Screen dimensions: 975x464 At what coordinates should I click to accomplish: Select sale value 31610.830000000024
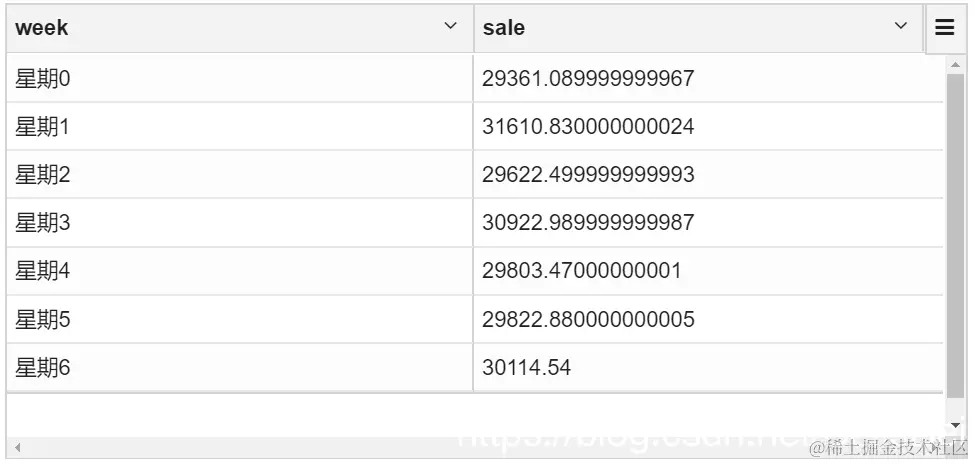pyautogui.click(x=588, y=127)
